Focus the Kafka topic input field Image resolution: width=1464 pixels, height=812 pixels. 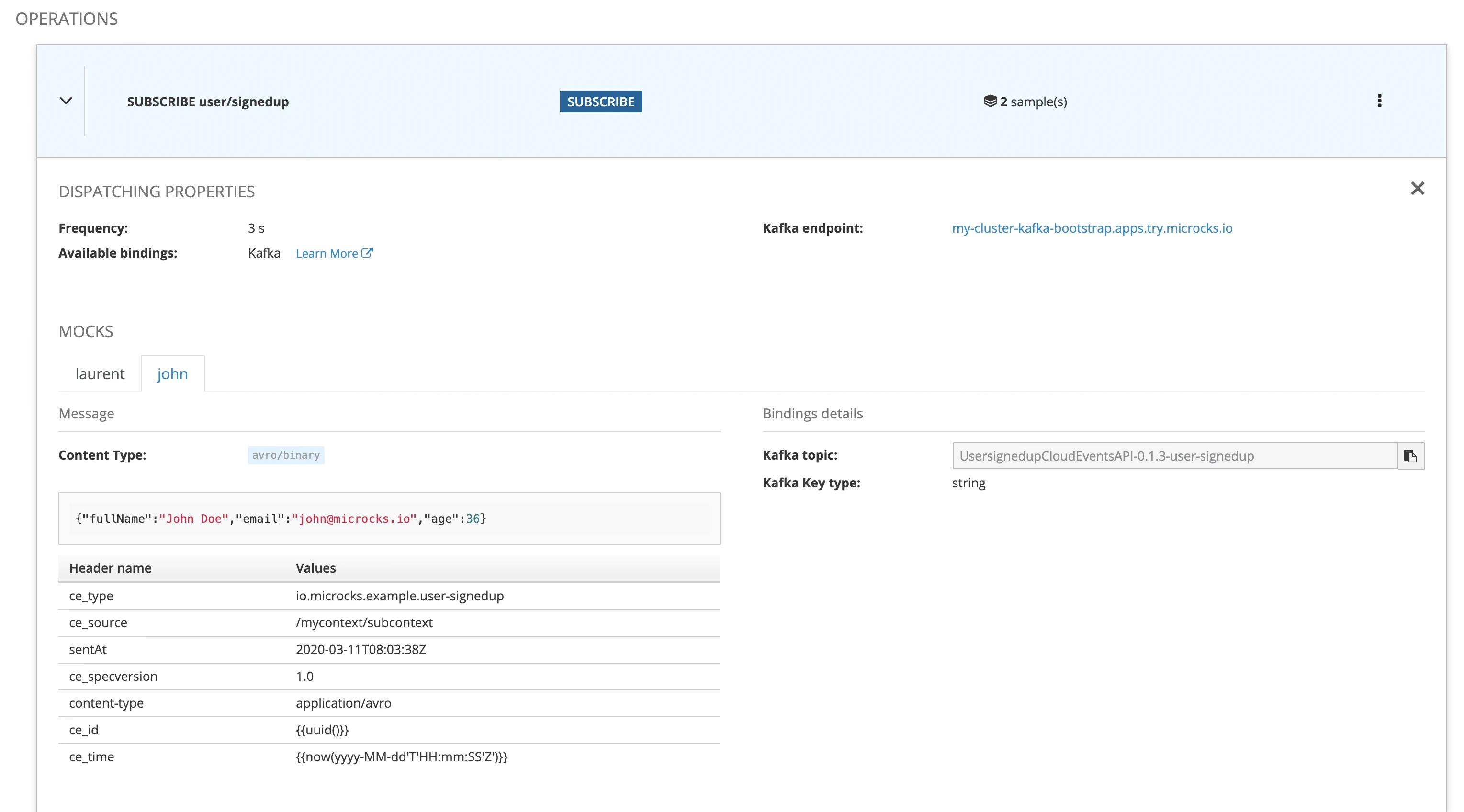point(1174,456)
